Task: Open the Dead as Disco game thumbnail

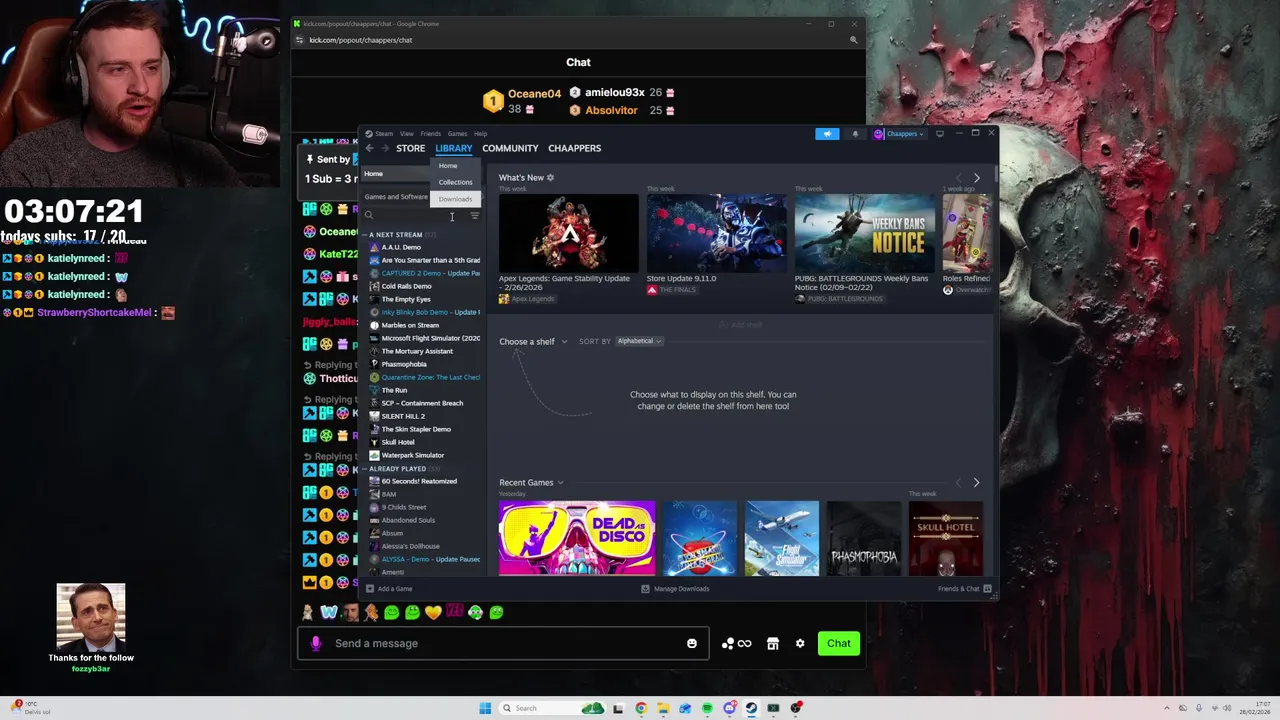Action: coord(577,538)
